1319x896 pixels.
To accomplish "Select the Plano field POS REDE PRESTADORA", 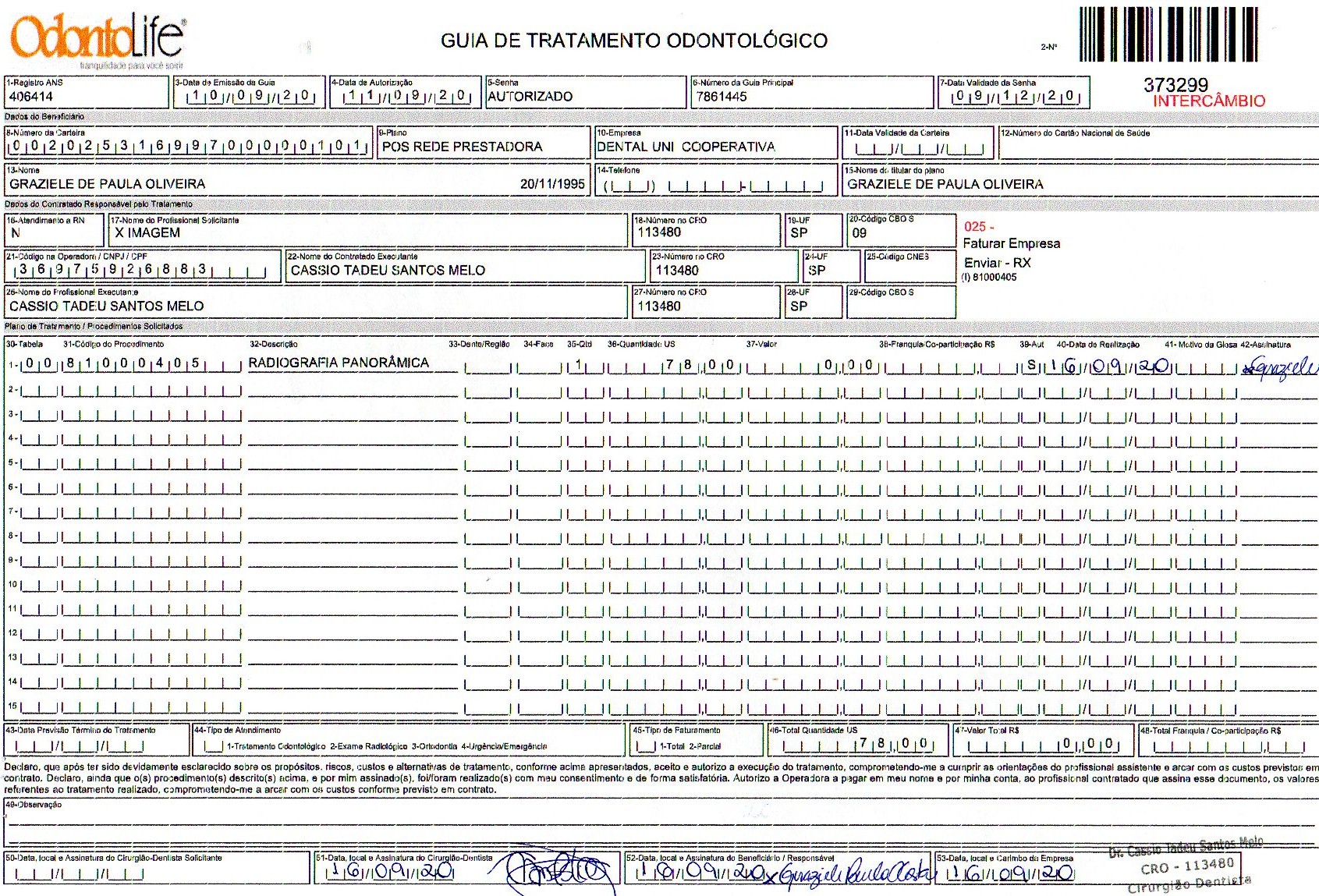I will [x=484, y=143].
